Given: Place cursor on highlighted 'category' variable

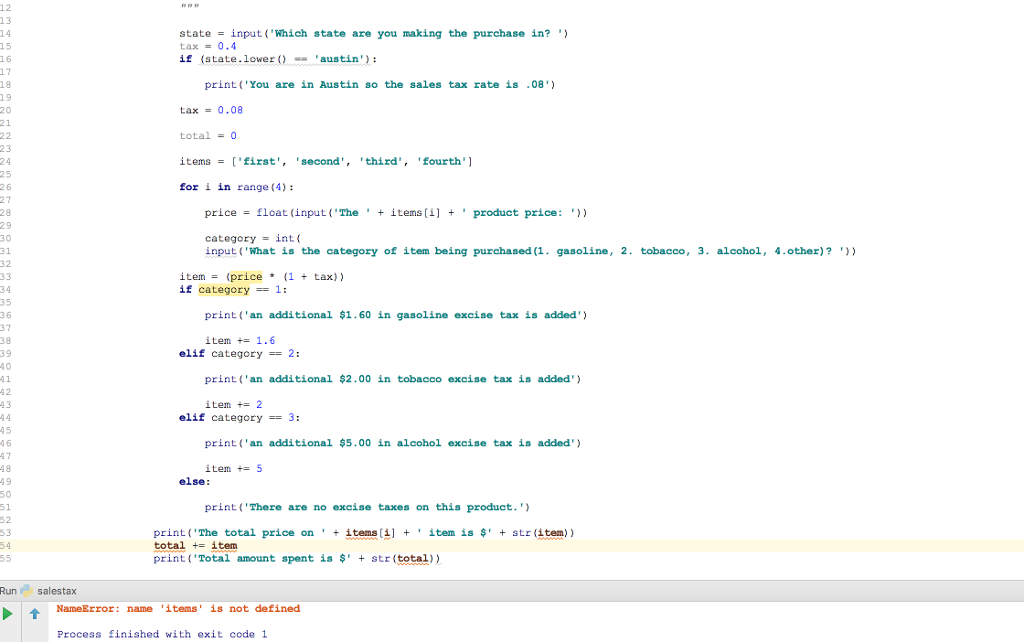Looking at the screenshot, I should (x=223, y=289).
